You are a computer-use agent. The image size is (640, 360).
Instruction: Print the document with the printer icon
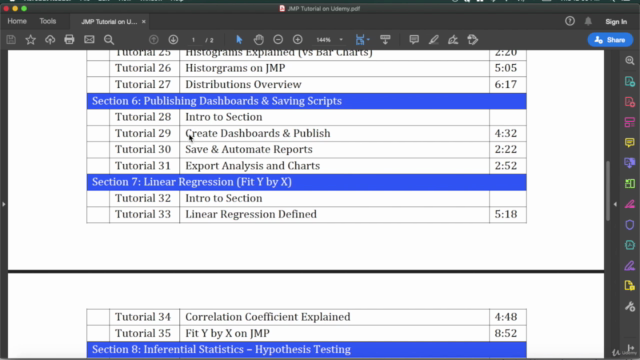(69, 40)
